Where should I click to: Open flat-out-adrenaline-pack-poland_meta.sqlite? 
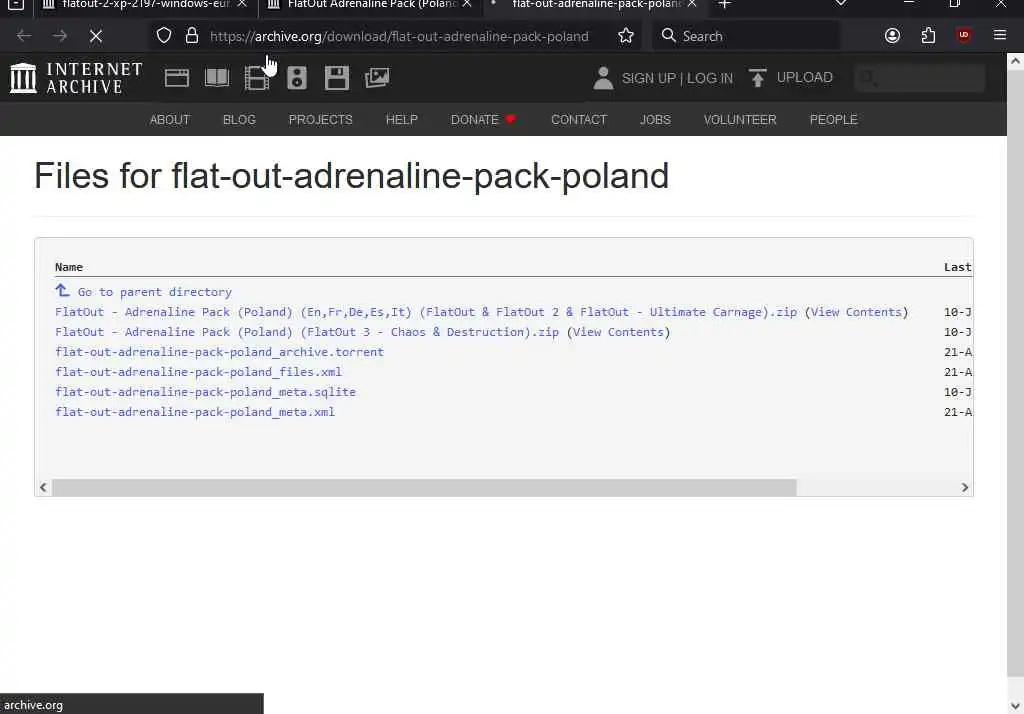click(x=206, y=392)
